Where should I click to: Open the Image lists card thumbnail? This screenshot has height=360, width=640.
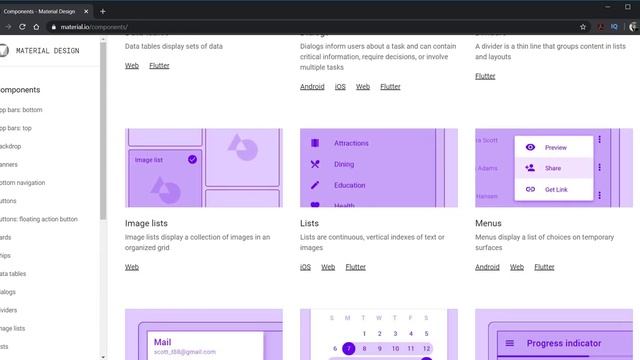[x=204, y=168]
